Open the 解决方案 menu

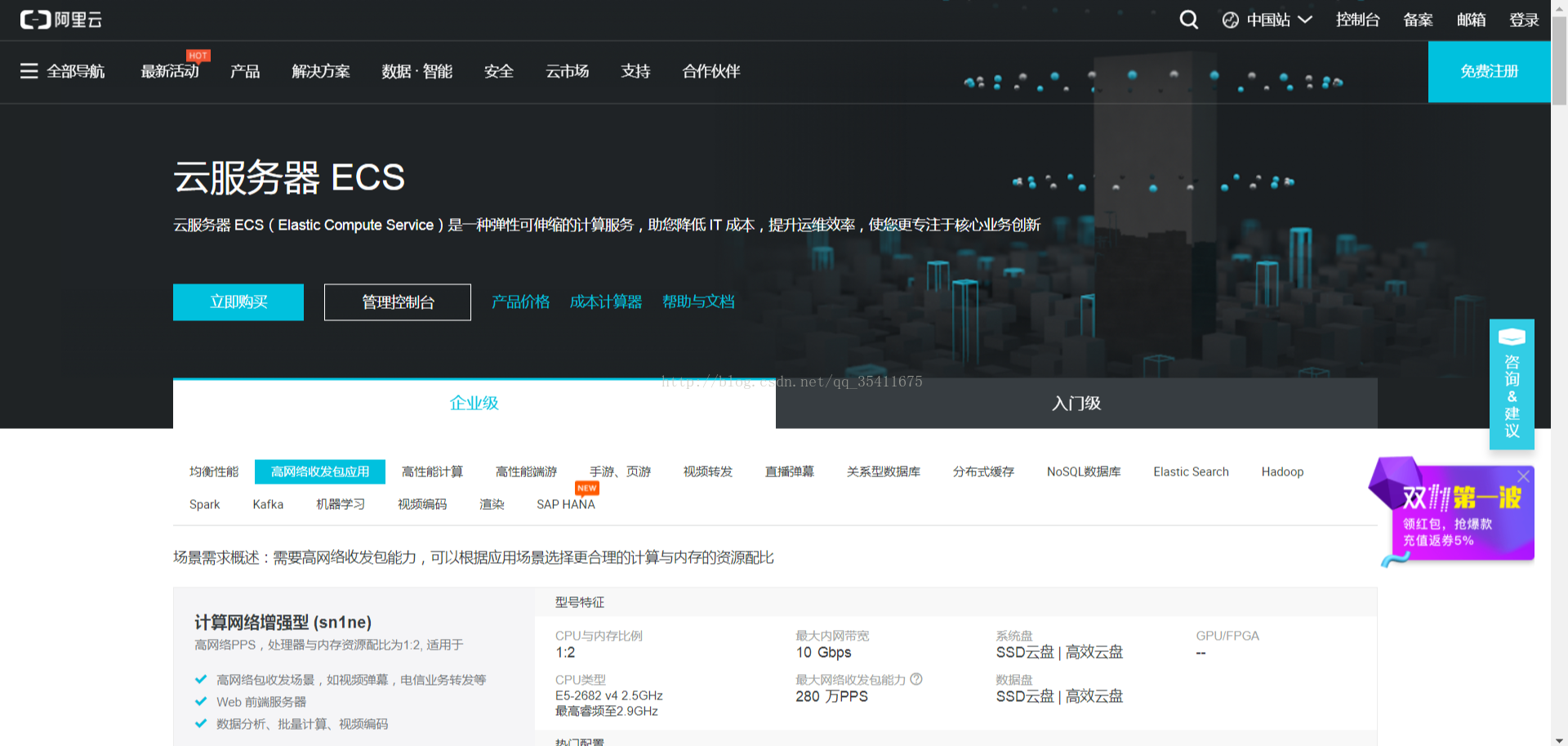coord(321,71)
